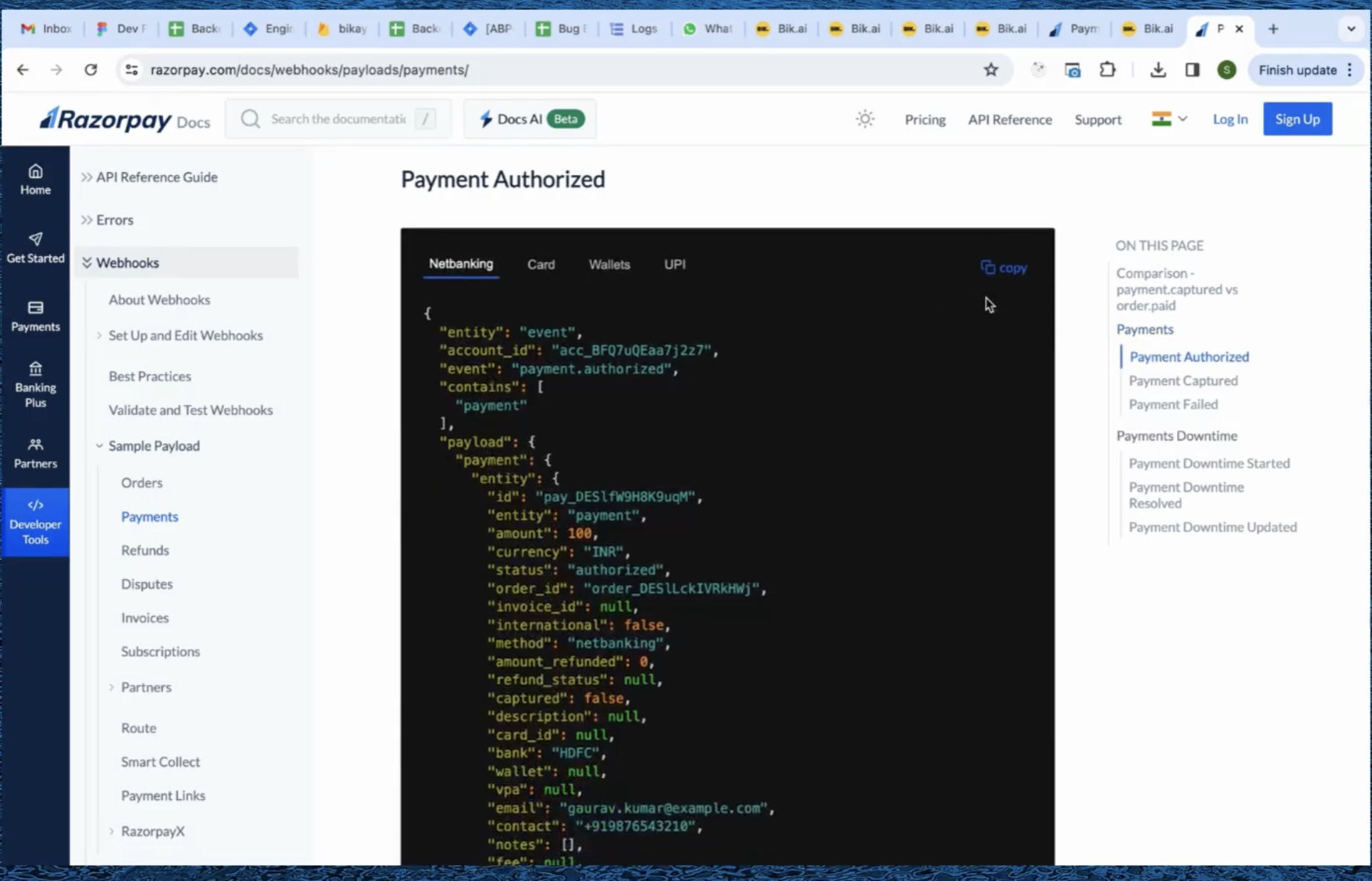Open Payment Links sample payload
The width and height of the screenshot is (1372, 881).
point(163,796)
